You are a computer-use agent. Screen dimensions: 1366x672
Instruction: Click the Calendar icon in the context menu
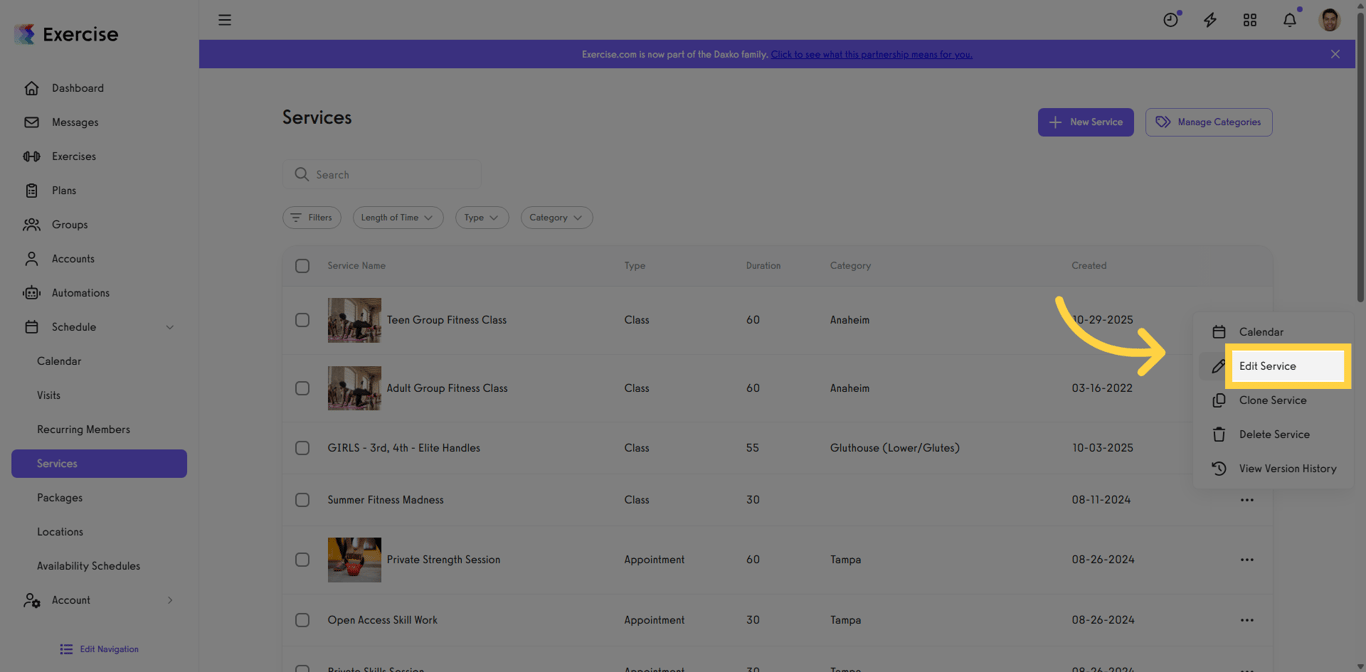tap(1219, 331)
